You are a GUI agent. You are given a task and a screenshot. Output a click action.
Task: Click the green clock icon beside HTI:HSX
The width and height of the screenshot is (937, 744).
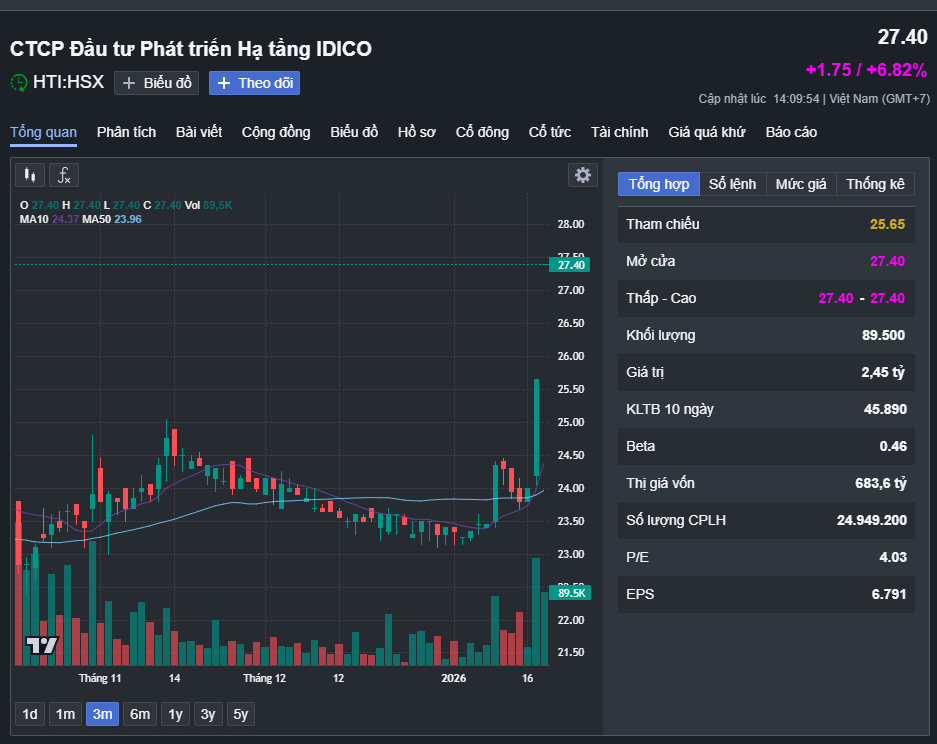18,83
